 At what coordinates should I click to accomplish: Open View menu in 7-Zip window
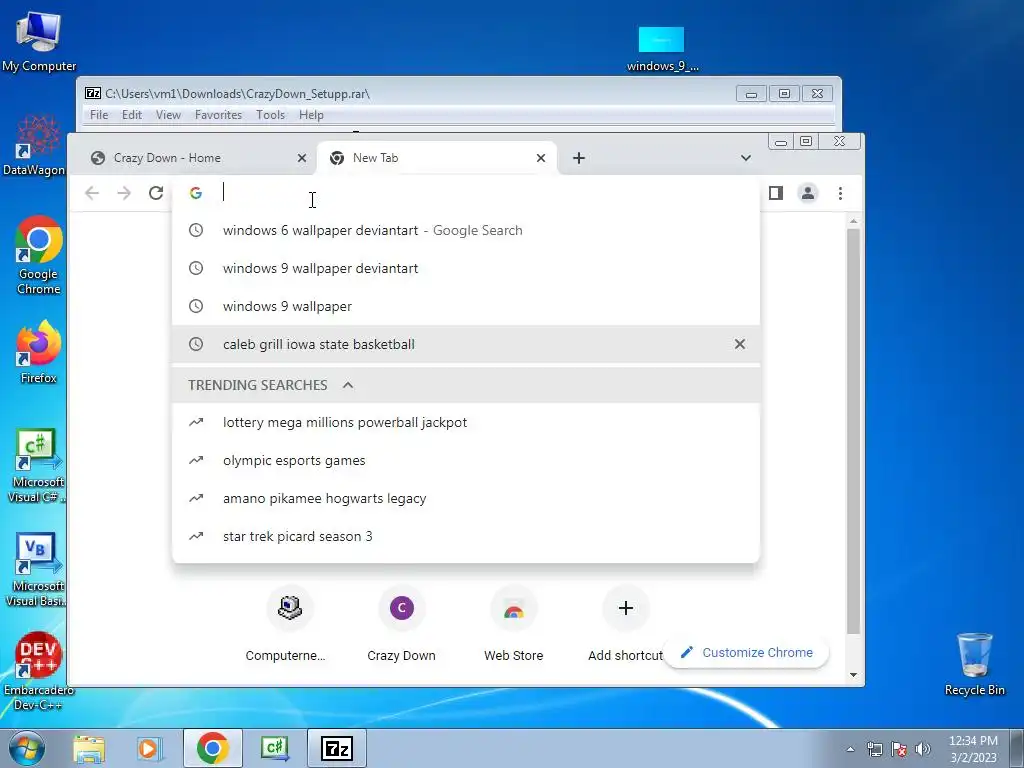click(x=168, y=115)
